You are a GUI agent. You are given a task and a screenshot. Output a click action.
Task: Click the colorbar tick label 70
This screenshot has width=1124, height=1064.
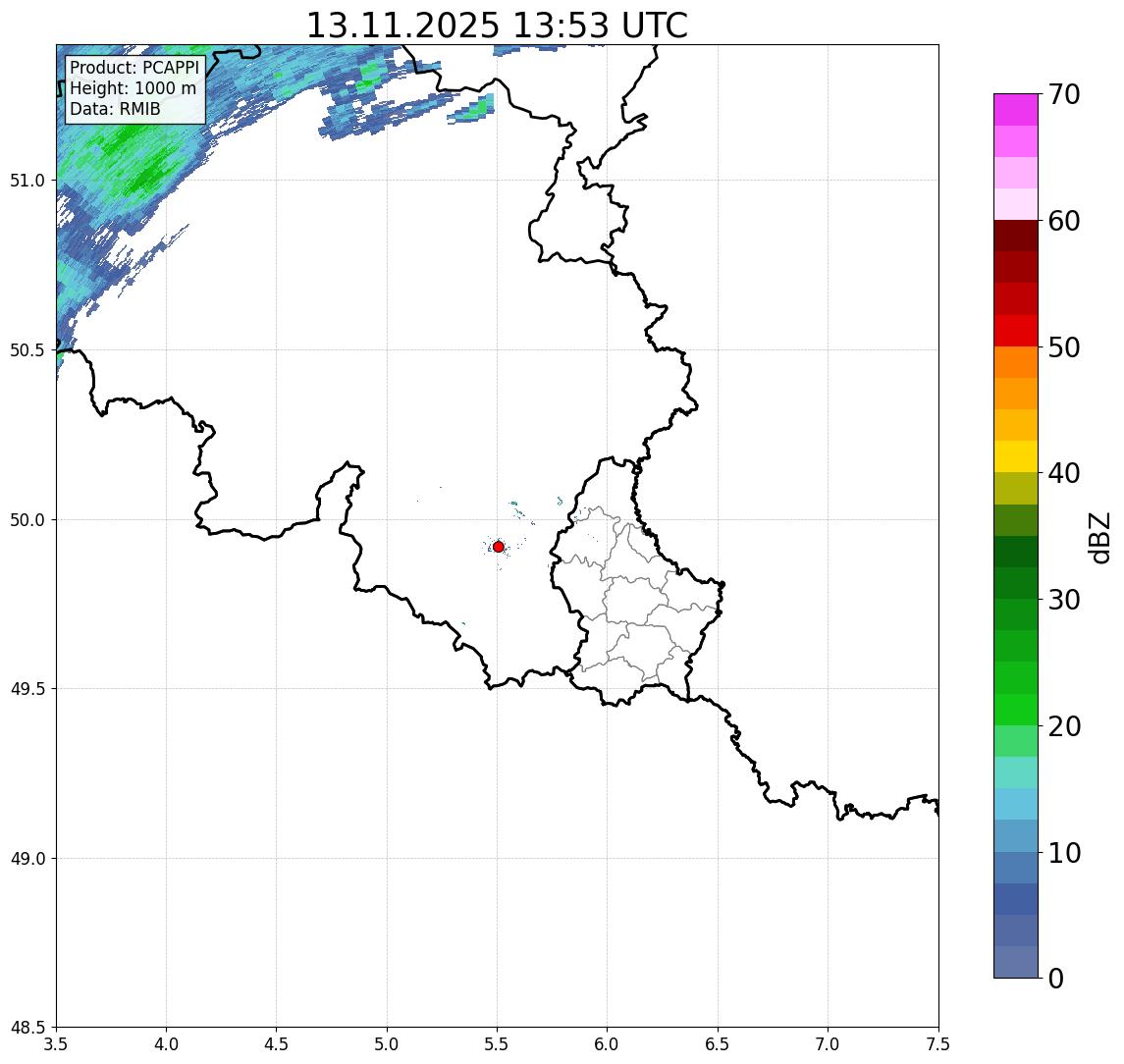(x=1064, y=94)
